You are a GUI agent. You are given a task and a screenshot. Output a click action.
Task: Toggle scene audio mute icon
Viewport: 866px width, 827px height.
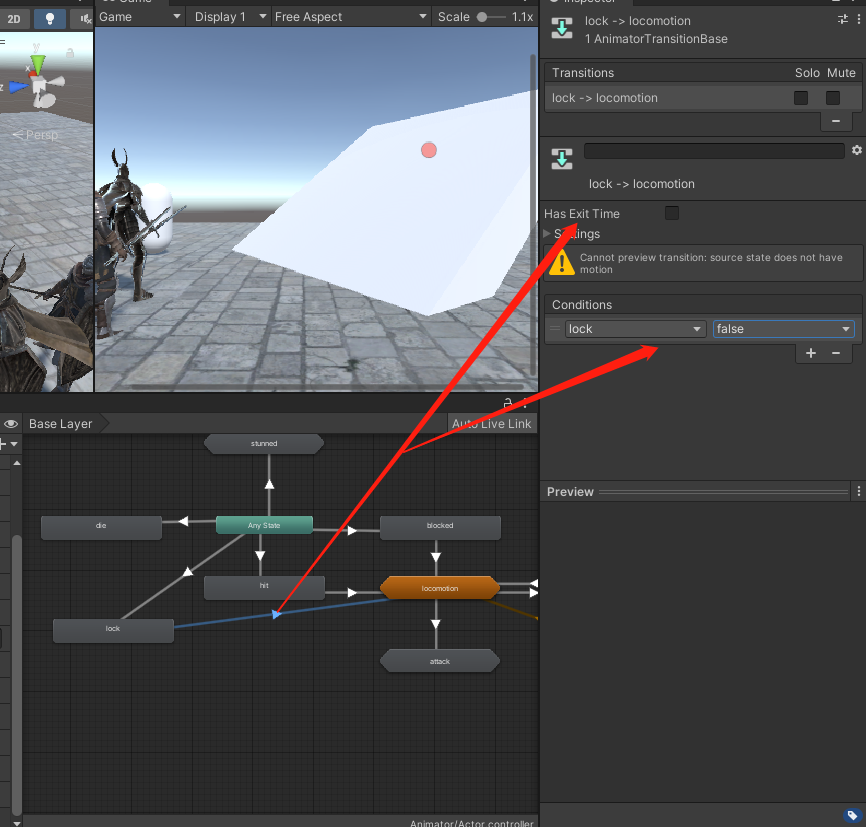(x=85, y=19)
